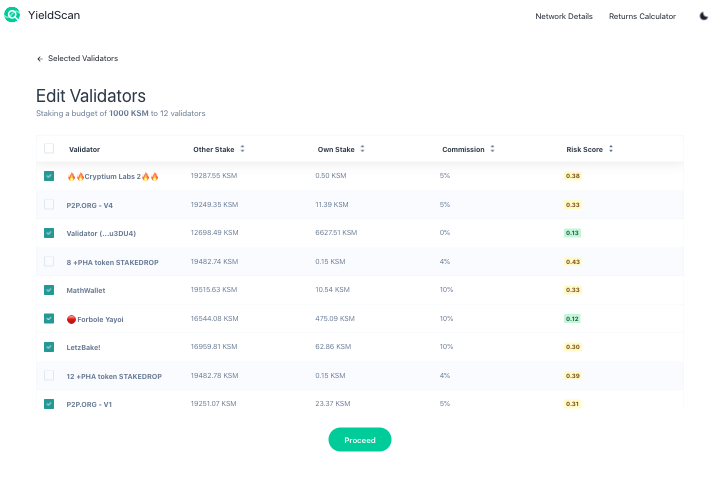720x489 pixels.
Task: Click the 0.12 risk score badge
Action: 572,319
